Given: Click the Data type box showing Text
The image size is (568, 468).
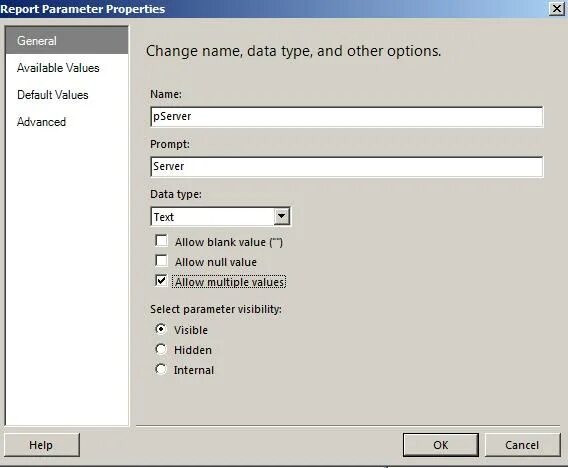Looking at the screenshot, I should 220,217.
